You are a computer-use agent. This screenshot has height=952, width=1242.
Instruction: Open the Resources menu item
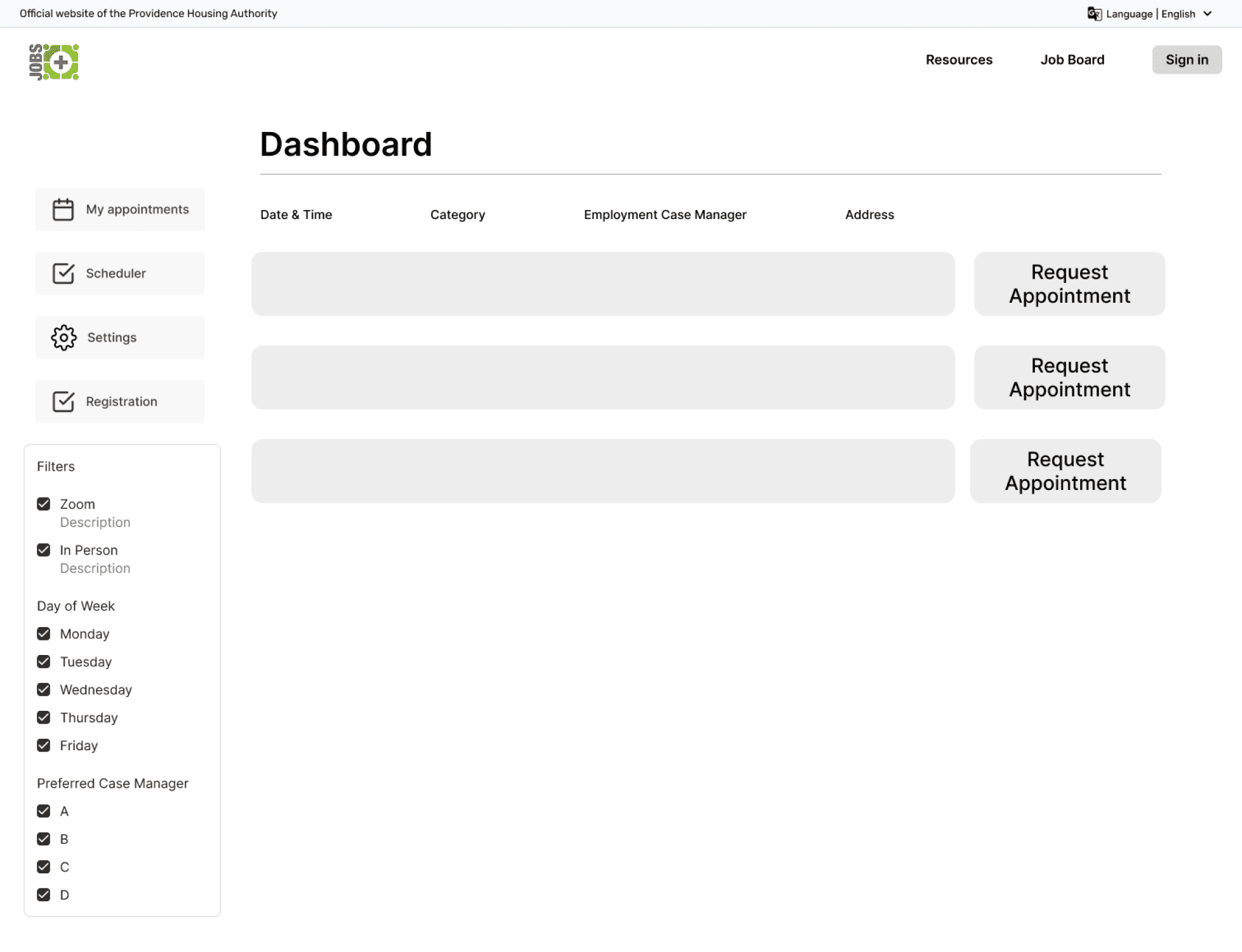click(x=959, y=60)
